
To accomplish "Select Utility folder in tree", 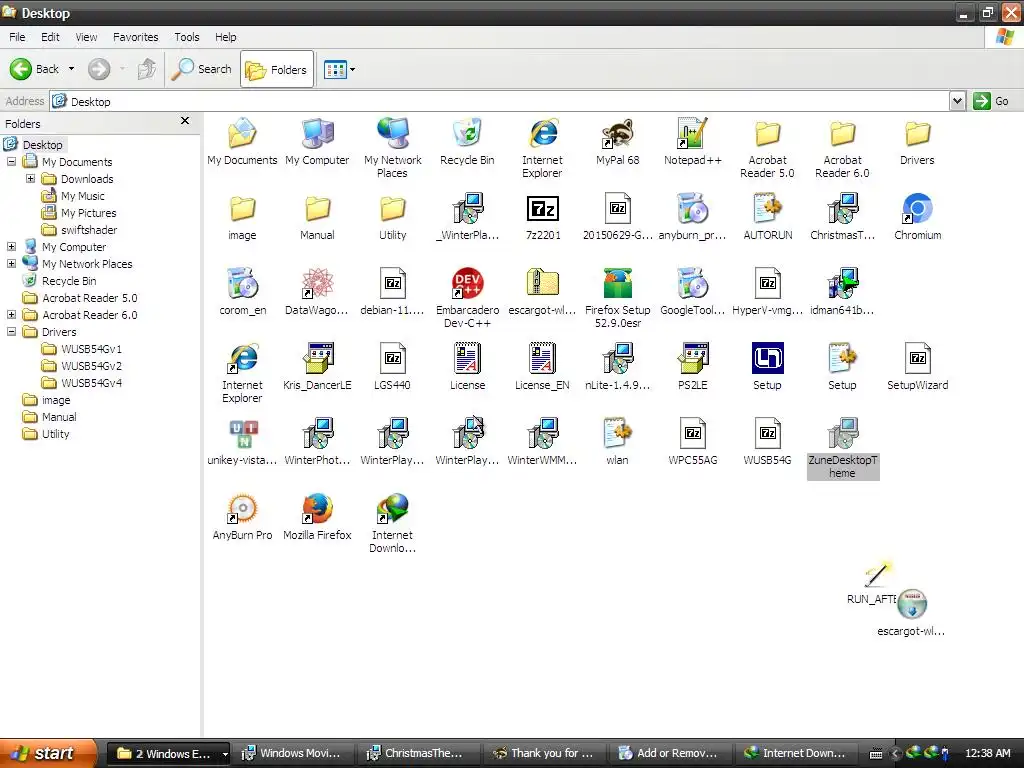I will click(56, 434).
